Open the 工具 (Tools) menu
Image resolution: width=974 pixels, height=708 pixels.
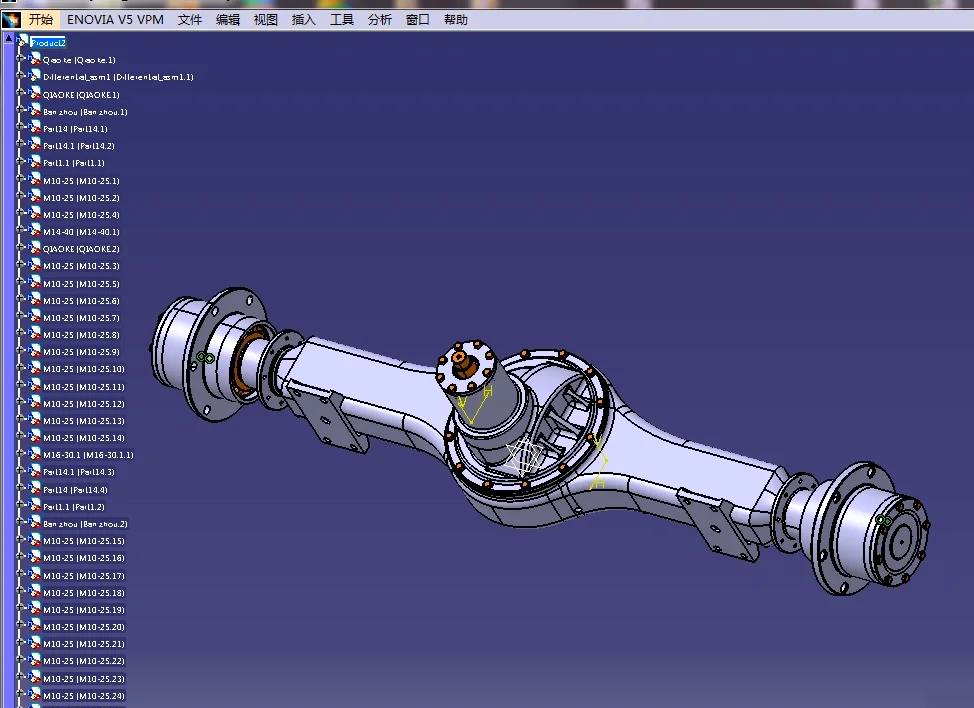pyautogui.click(x=342, y=19)
